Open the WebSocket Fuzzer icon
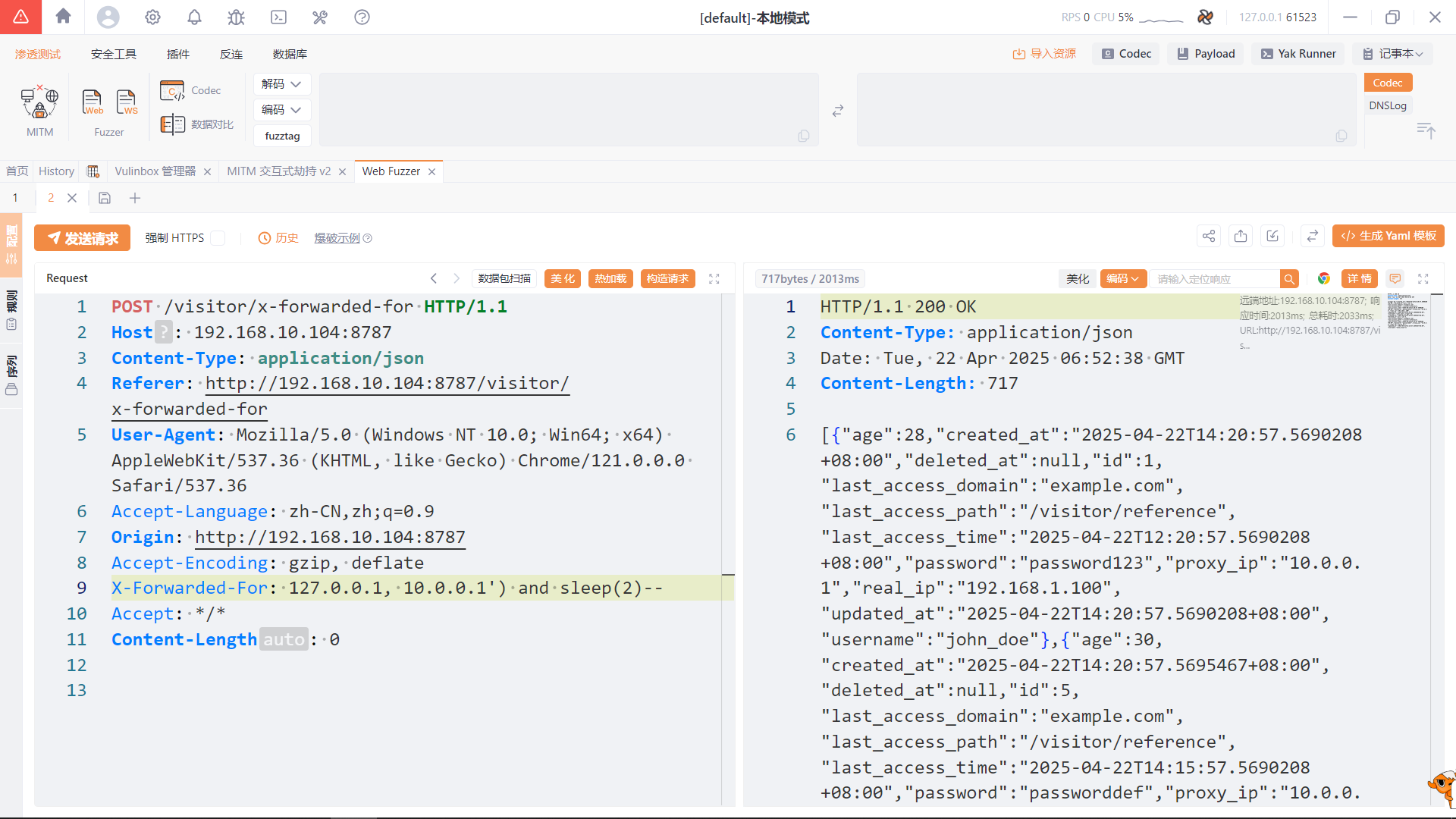1456x819 pixels. 126,102
